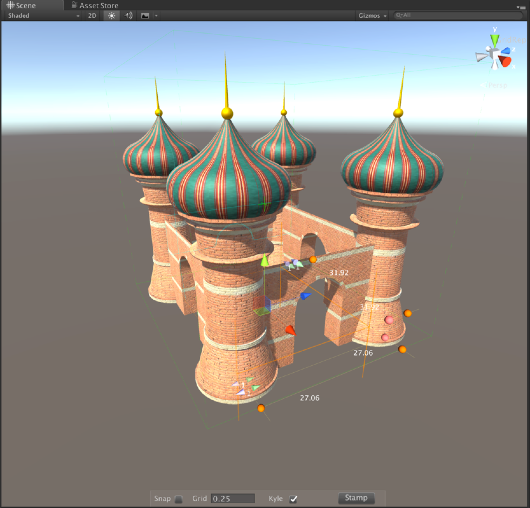Screen dimensions: 530x508
Task: Click green Y axis cone on orientation gizmo
Action: click(495, 40)
